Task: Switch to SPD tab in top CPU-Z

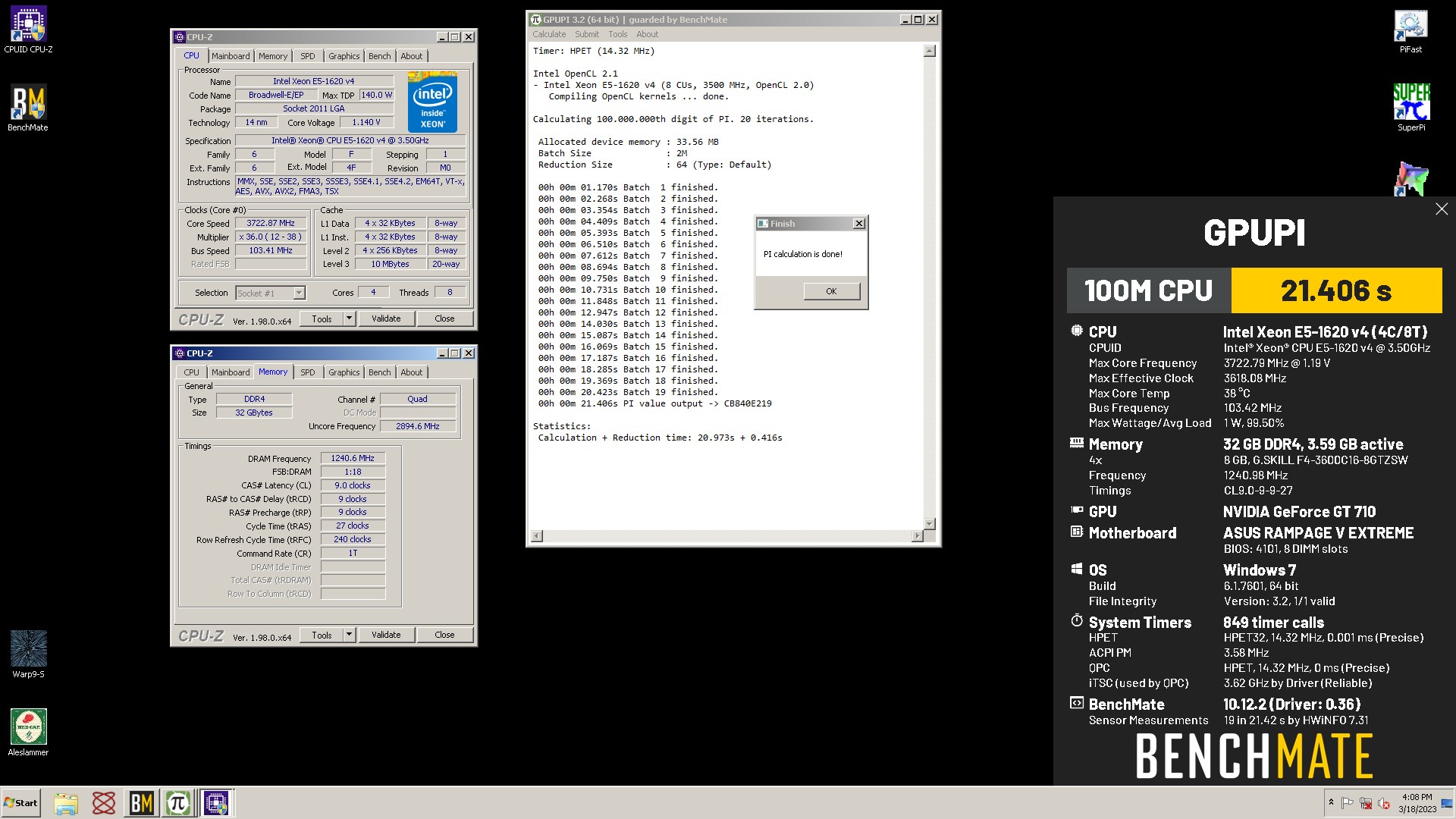Action: pyautogui.click(x=307, y=56)
